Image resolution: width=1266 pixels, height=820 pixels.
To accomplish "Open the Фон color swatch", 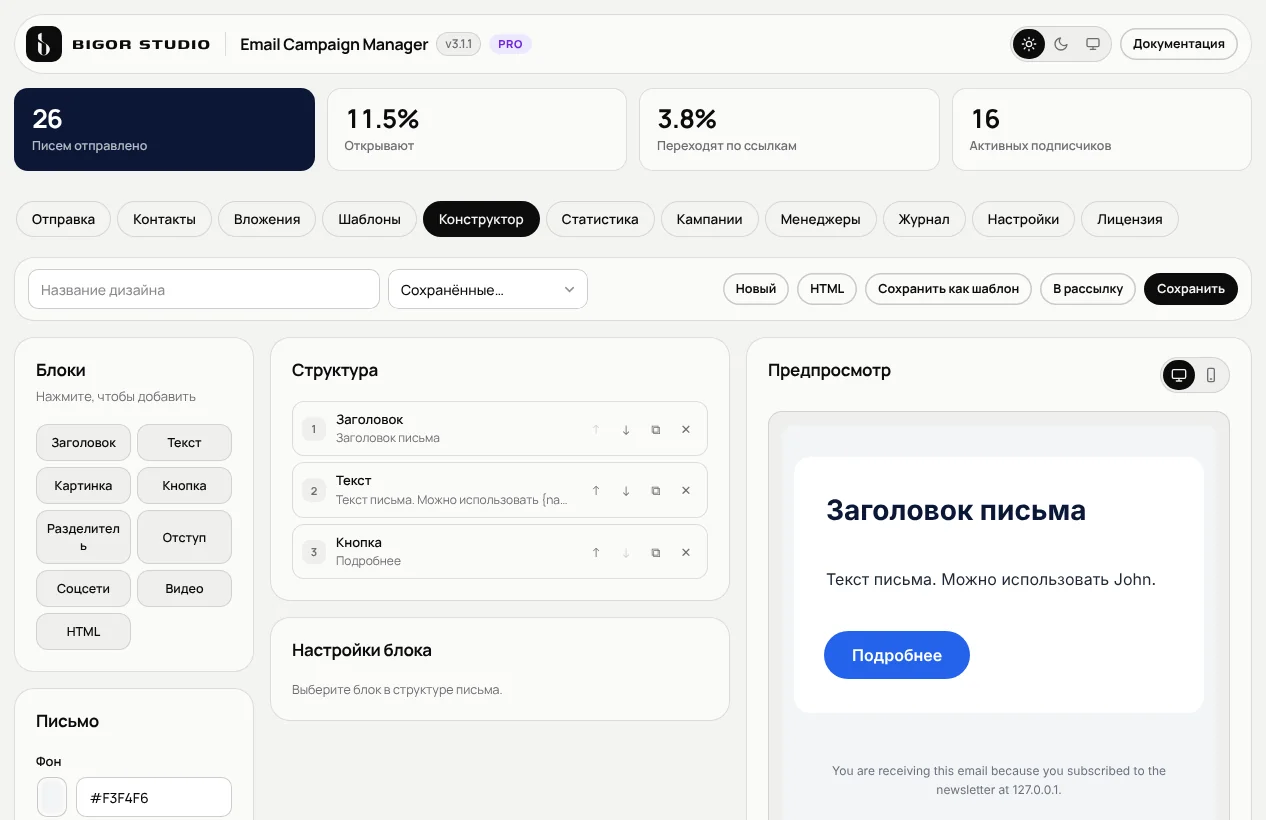I will click(52, 797).
